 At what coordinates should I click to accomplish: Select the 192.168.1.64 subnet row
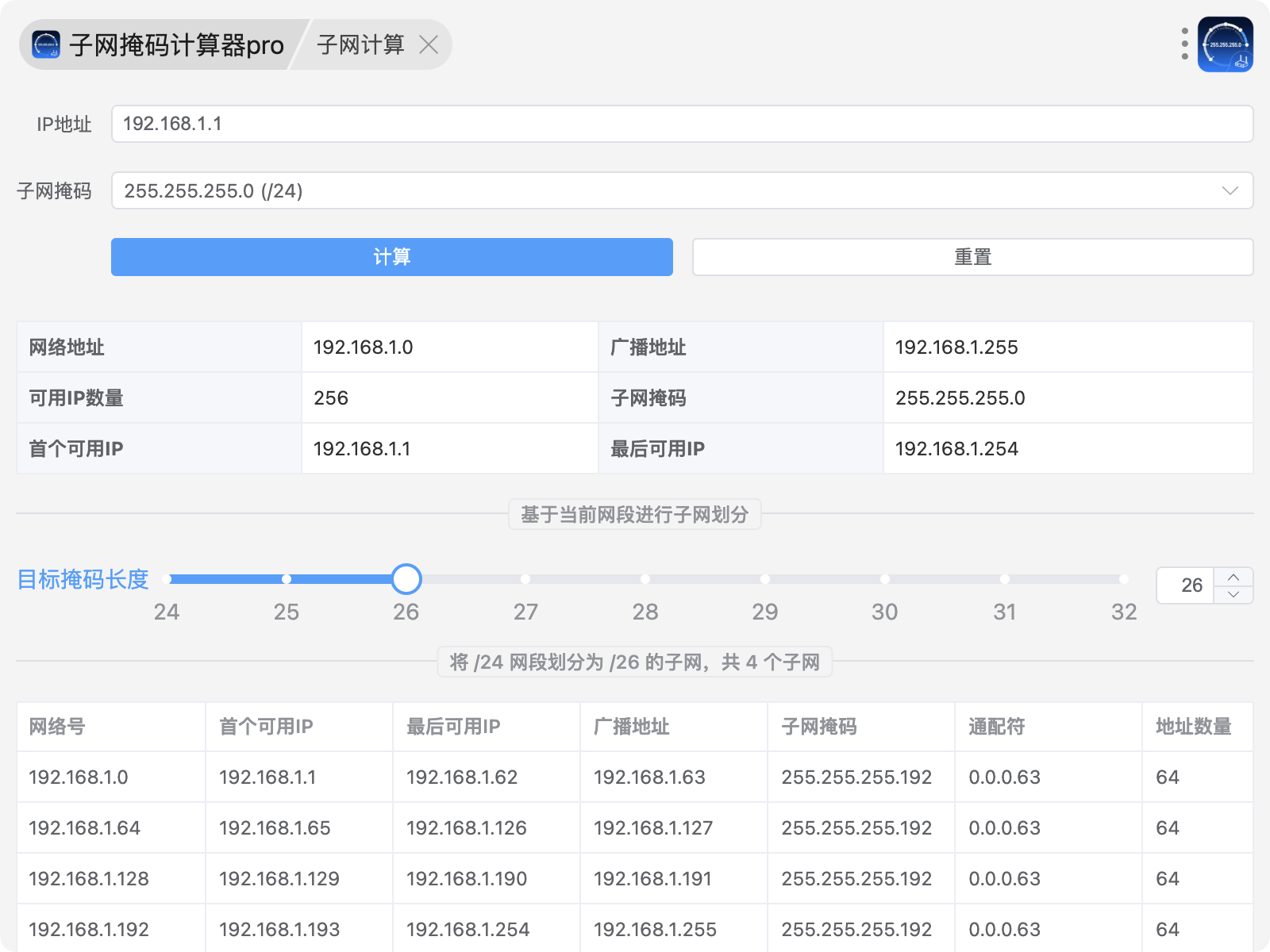[85, 828]
